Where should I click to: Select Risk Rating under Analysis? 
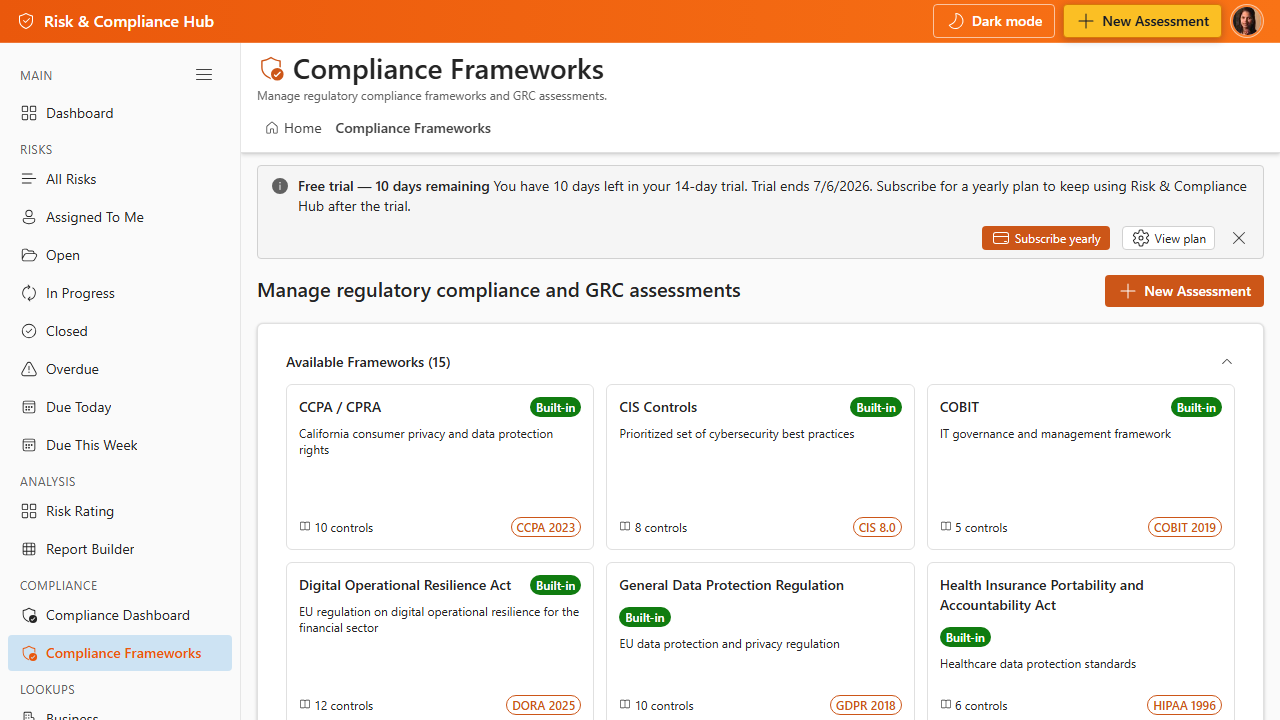[120, 511]
